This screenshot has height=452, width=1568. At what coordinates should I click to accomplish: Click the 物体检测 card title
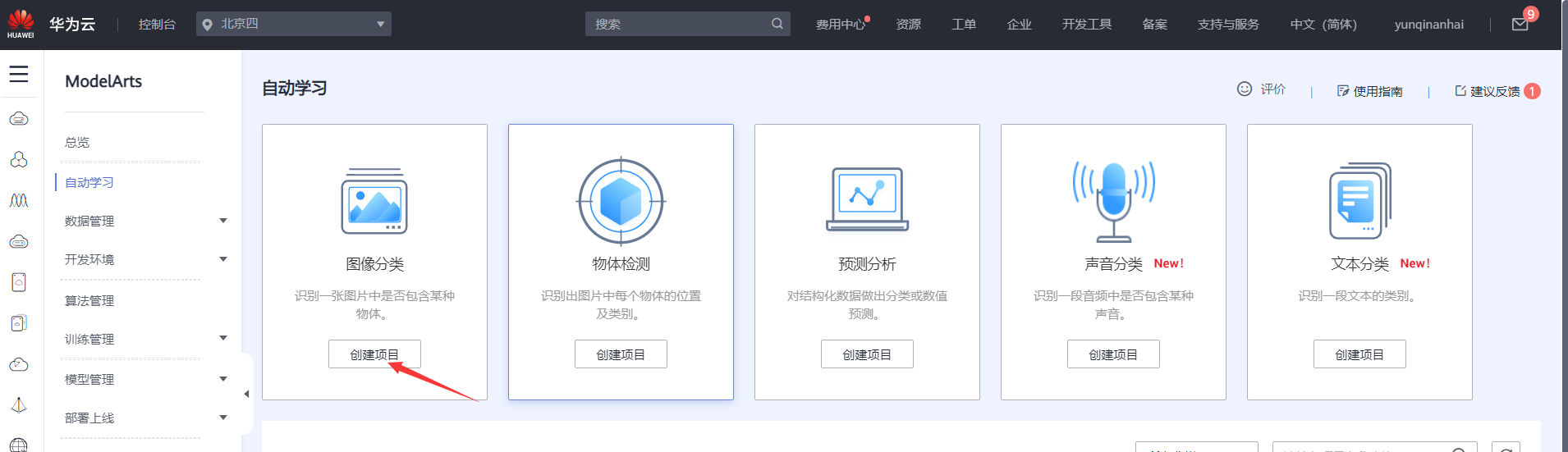[621, 263]
